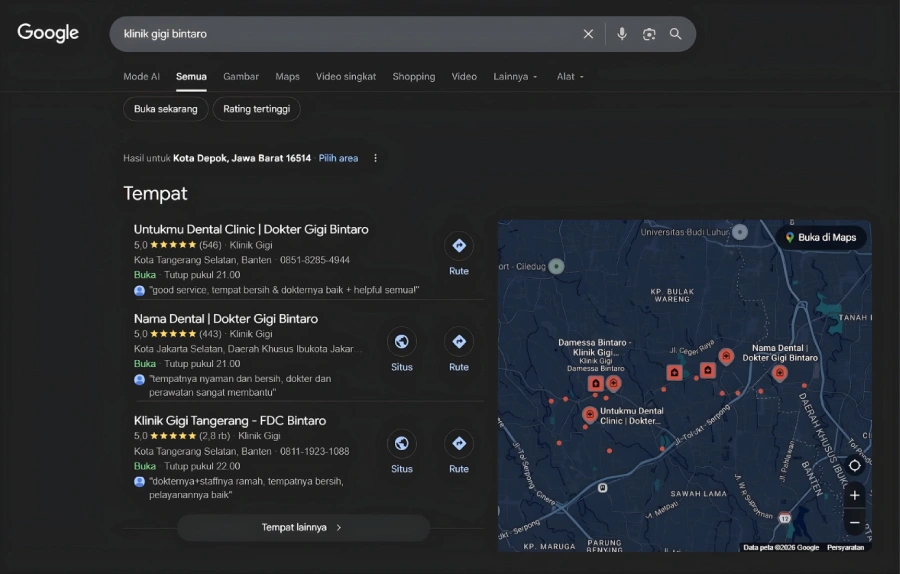This screenshot has height=574, width=900.
Task: Open the review "dokternya+staffnya ramah"
Action: click(246, 488)
